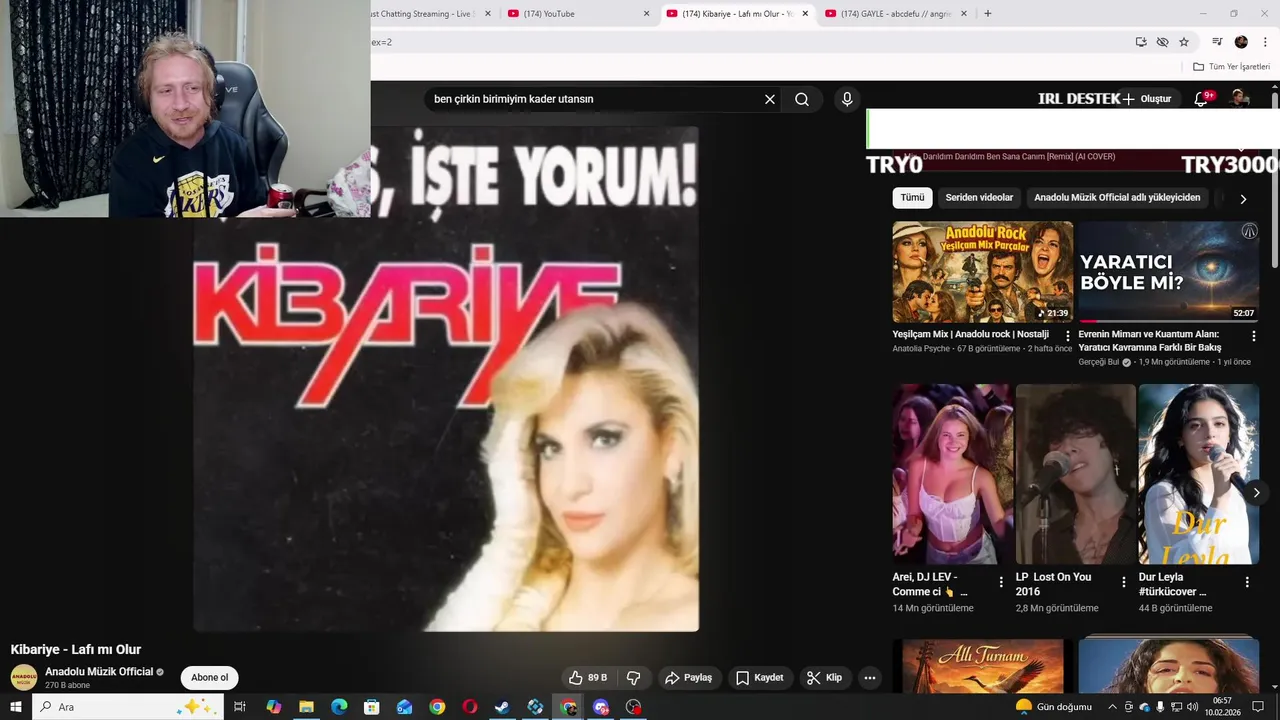Select the Seriden videolar filter chip
The width and height of the screenshot is (1280, 720).
tap(979, 197)
